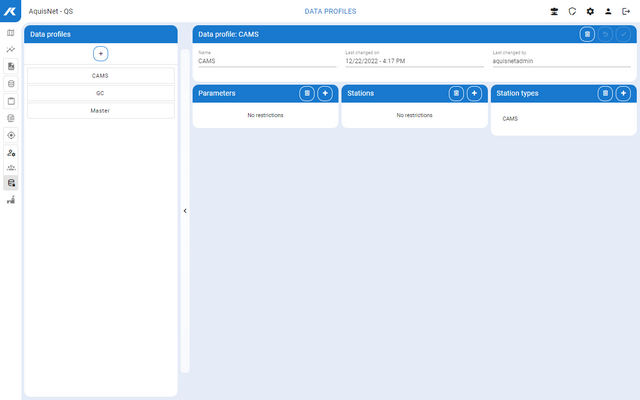Add a station type
Viewport: 640px width, 400px height.
point(623,93)
